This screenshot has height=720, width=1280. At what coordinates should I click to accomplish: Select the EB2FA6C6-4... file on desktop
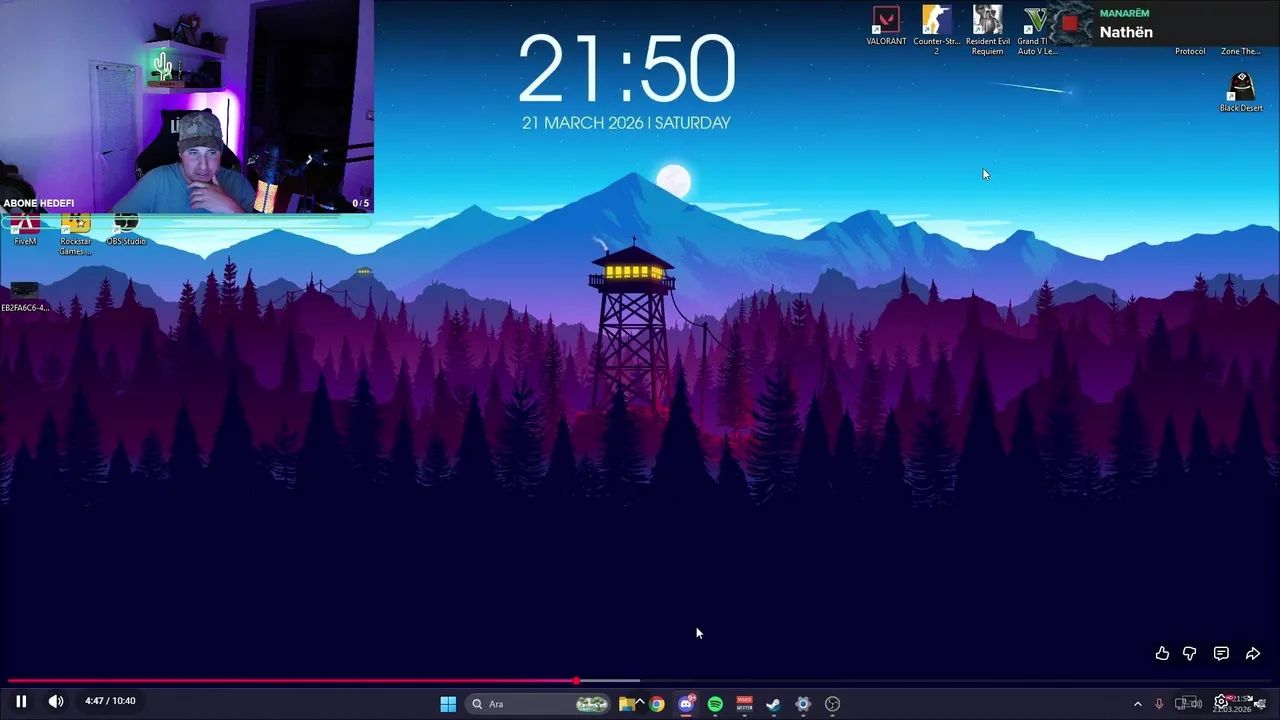(x=25, y=297)
